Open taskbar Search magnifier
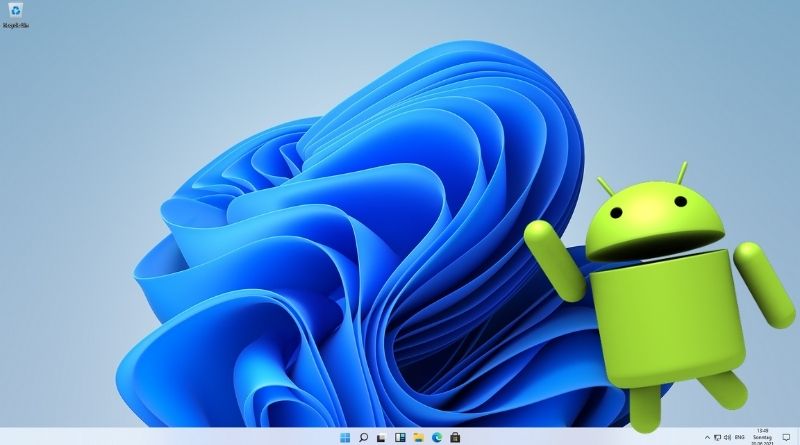 click(x=363, y=437)
